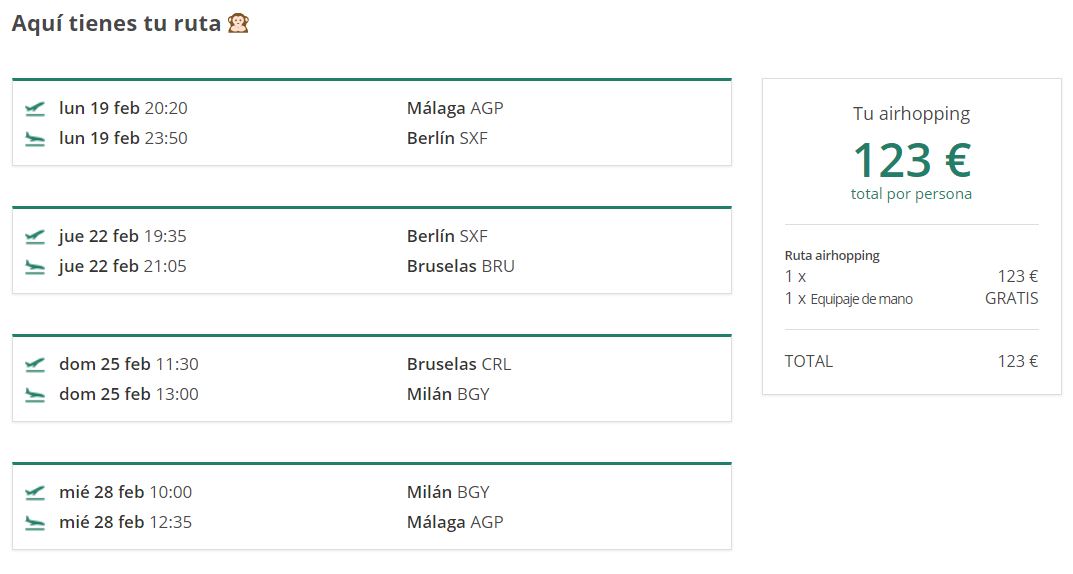Image resolution: width=1073 pixels, height=574 pixels.
Task: Click the TOTAL row in price summary
Action: tap(809, 361)
